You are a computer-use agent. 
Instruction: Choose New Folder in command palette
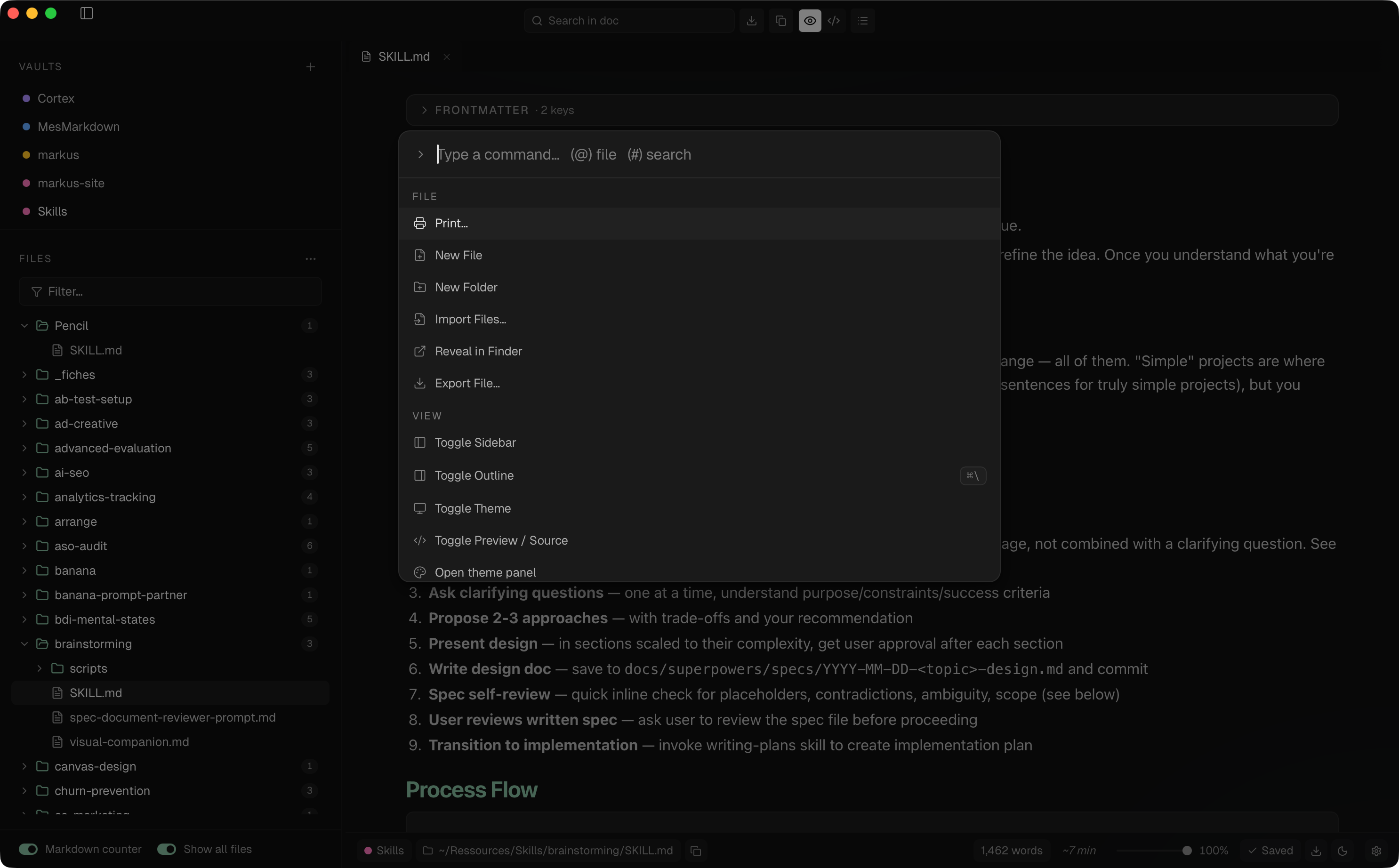[x=699, y=288]
